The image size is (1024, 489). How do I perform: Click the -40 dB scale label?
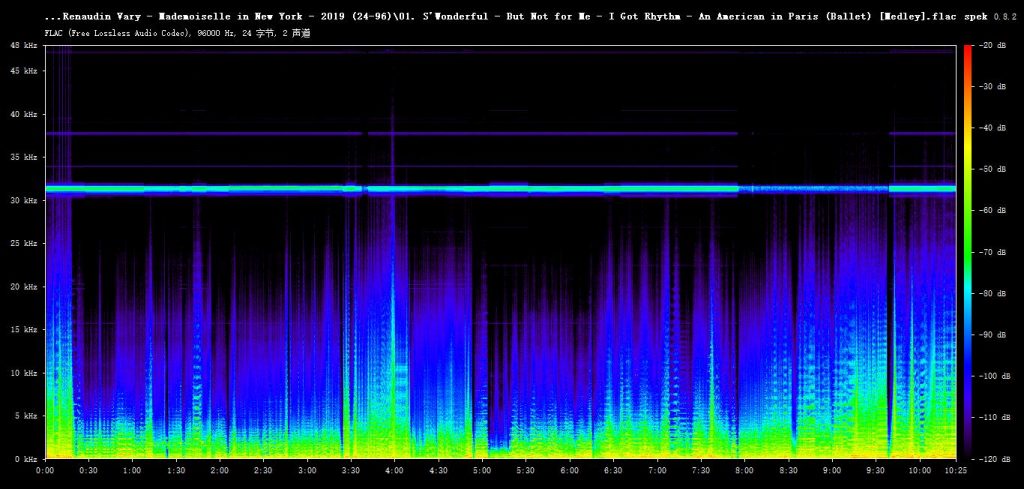pyautogui.click(x=992, y=128)
